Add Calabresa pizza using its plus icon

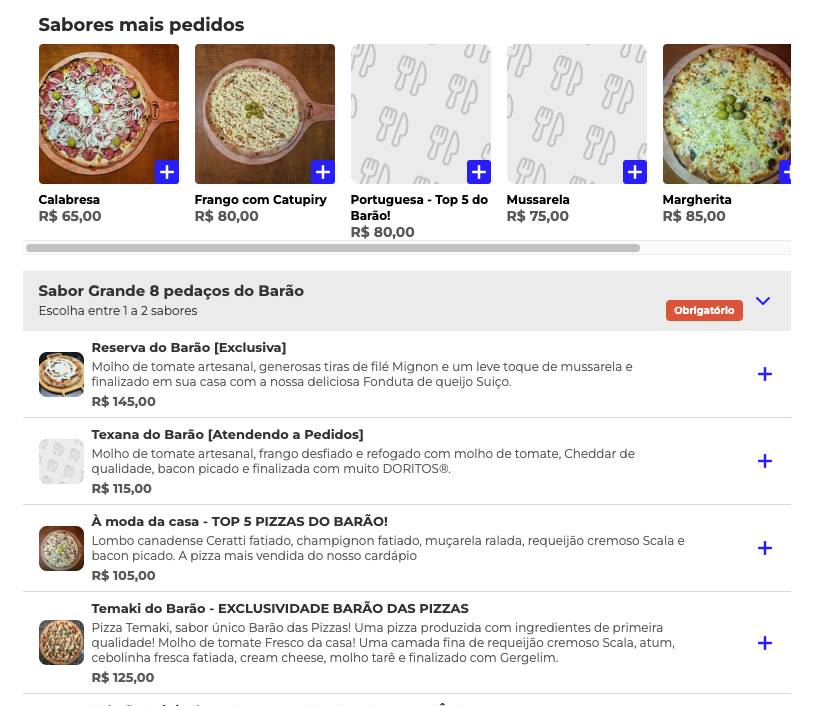click(166, 171)
